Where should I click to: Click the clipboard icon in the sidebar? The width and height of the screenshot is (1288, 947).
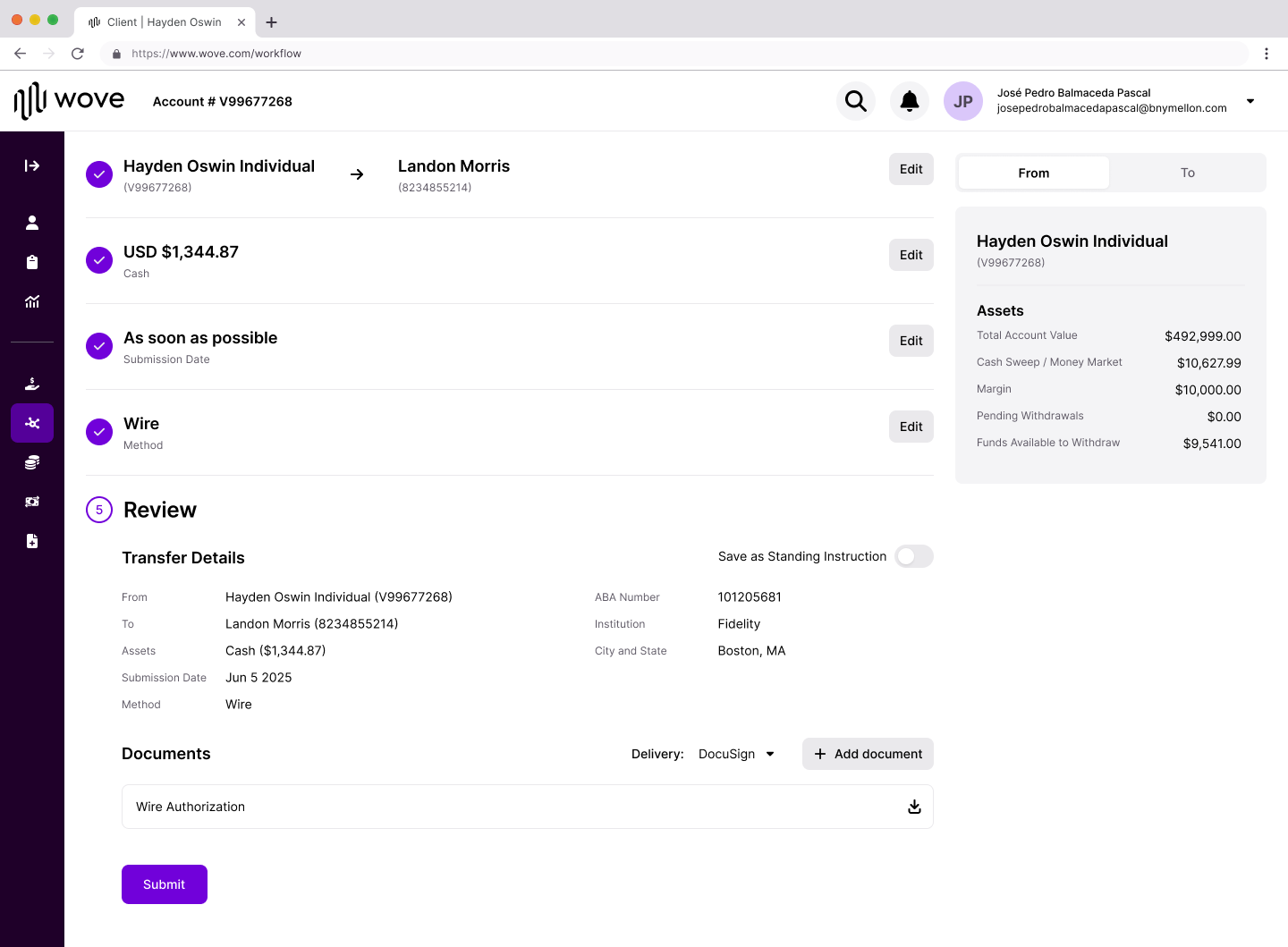point(32,262)
